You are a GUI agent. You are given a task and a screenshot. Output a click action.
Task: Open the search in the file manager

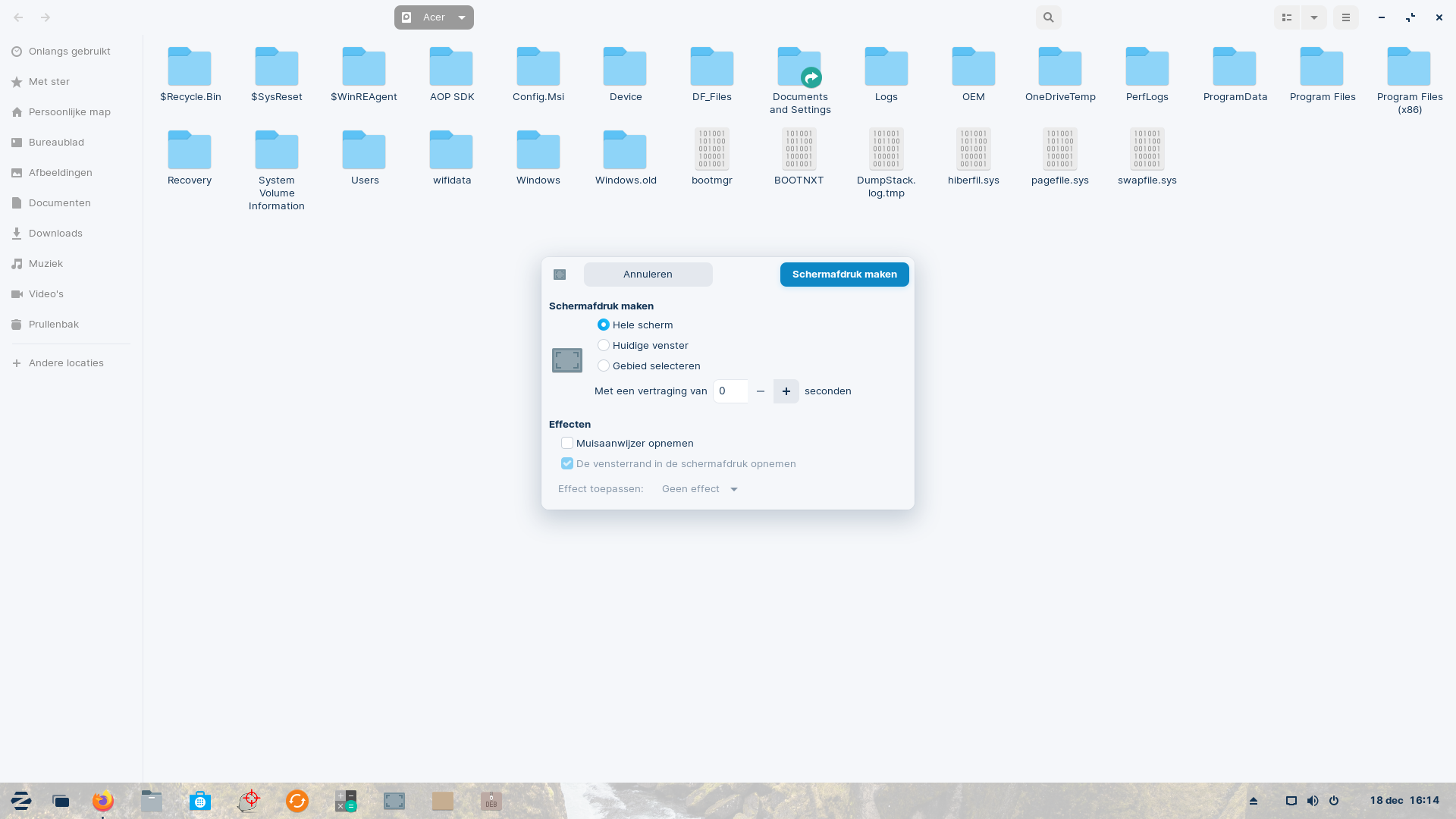pyautogui.click(x=1048, y=17)
